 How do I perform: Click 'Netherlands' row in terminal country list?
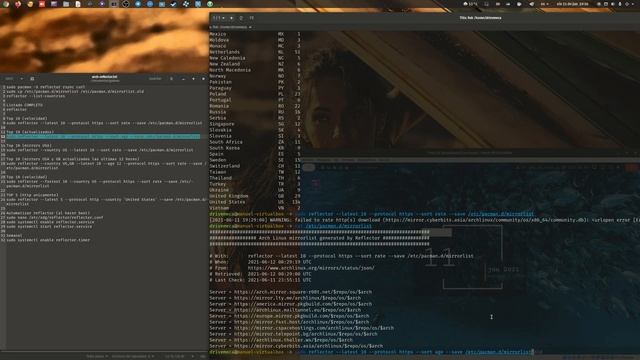tap(255, 52)
